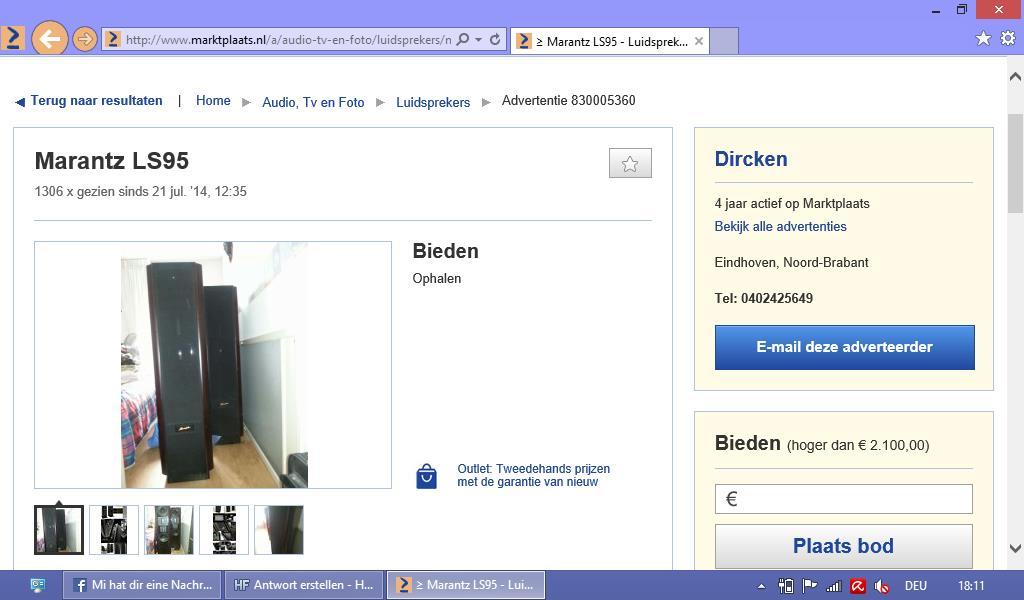The height and width of the screenshot is (600, 1024).
Task: Show hidden tray icons arrow
Action: pyautogui.click(x=761, y=586)
